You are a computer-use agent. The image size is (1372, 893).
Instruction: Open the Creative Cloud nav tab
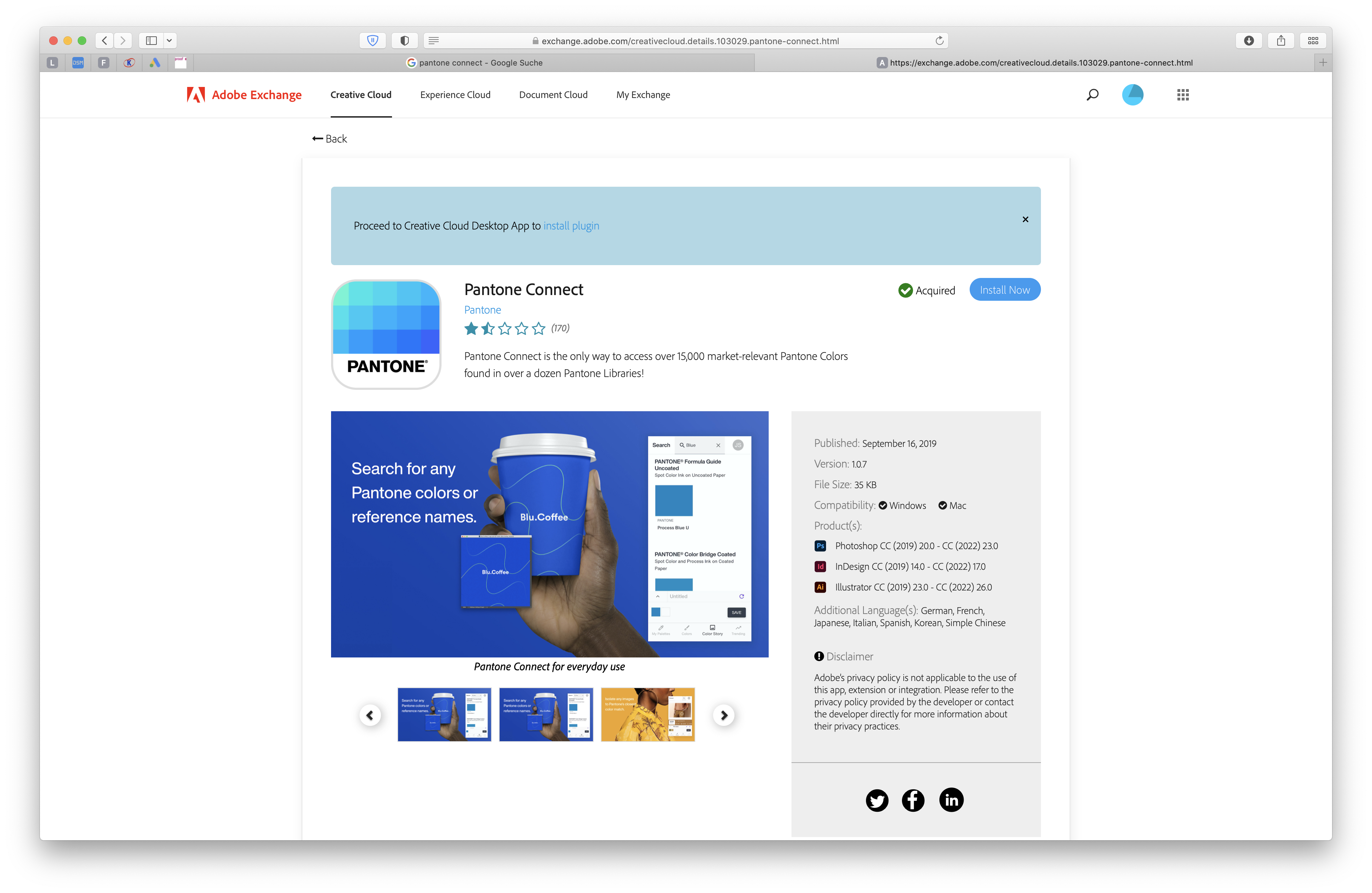pyautogui.click(x=361, y=94)
